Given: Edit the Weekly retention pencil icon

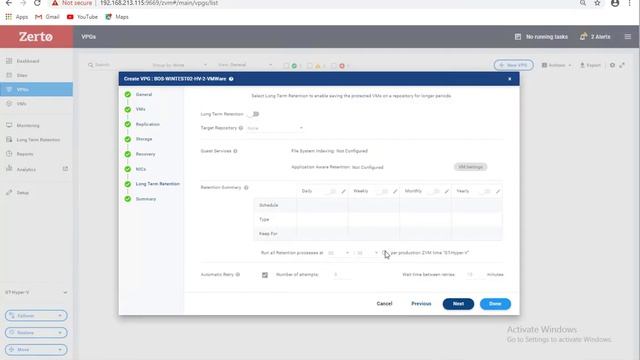Looking at the screenshot, I should (395, 191).
